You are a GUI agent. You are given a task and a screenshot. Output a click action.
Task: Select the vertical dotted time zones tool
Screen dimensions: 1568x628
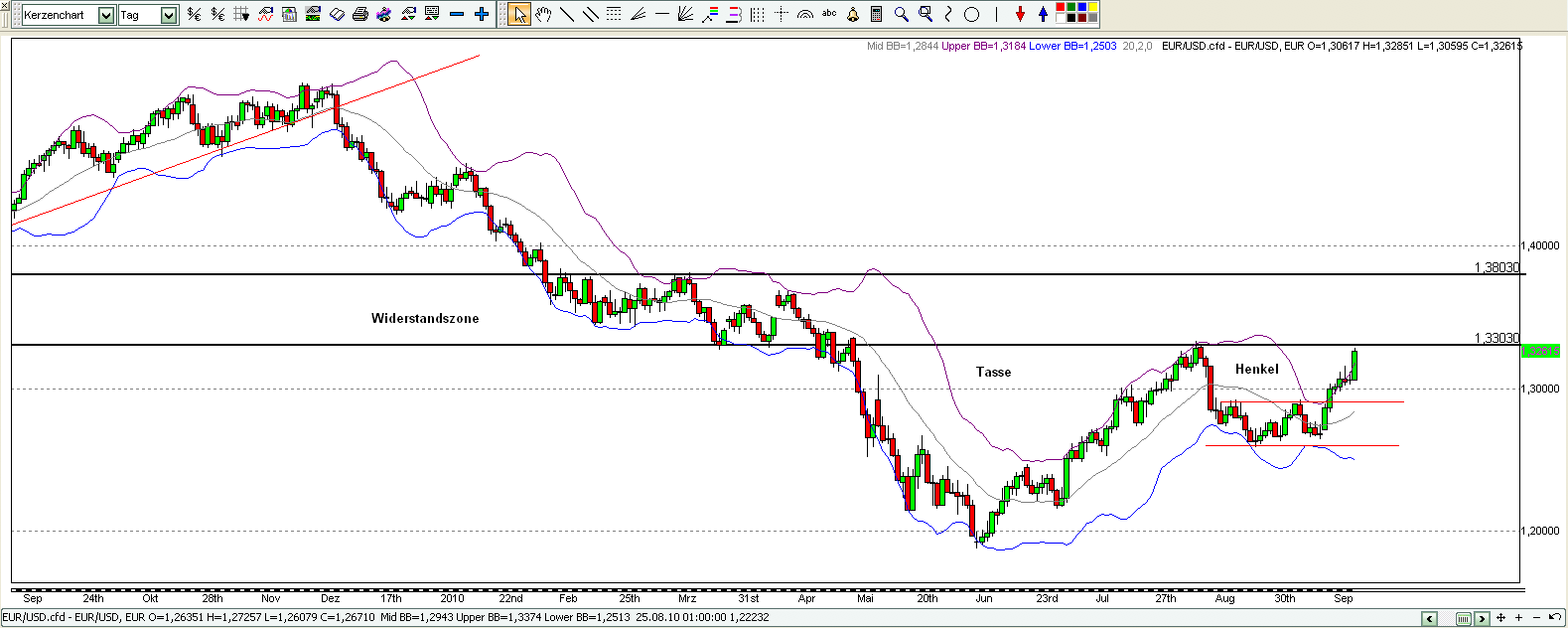[x=758, y=14]
